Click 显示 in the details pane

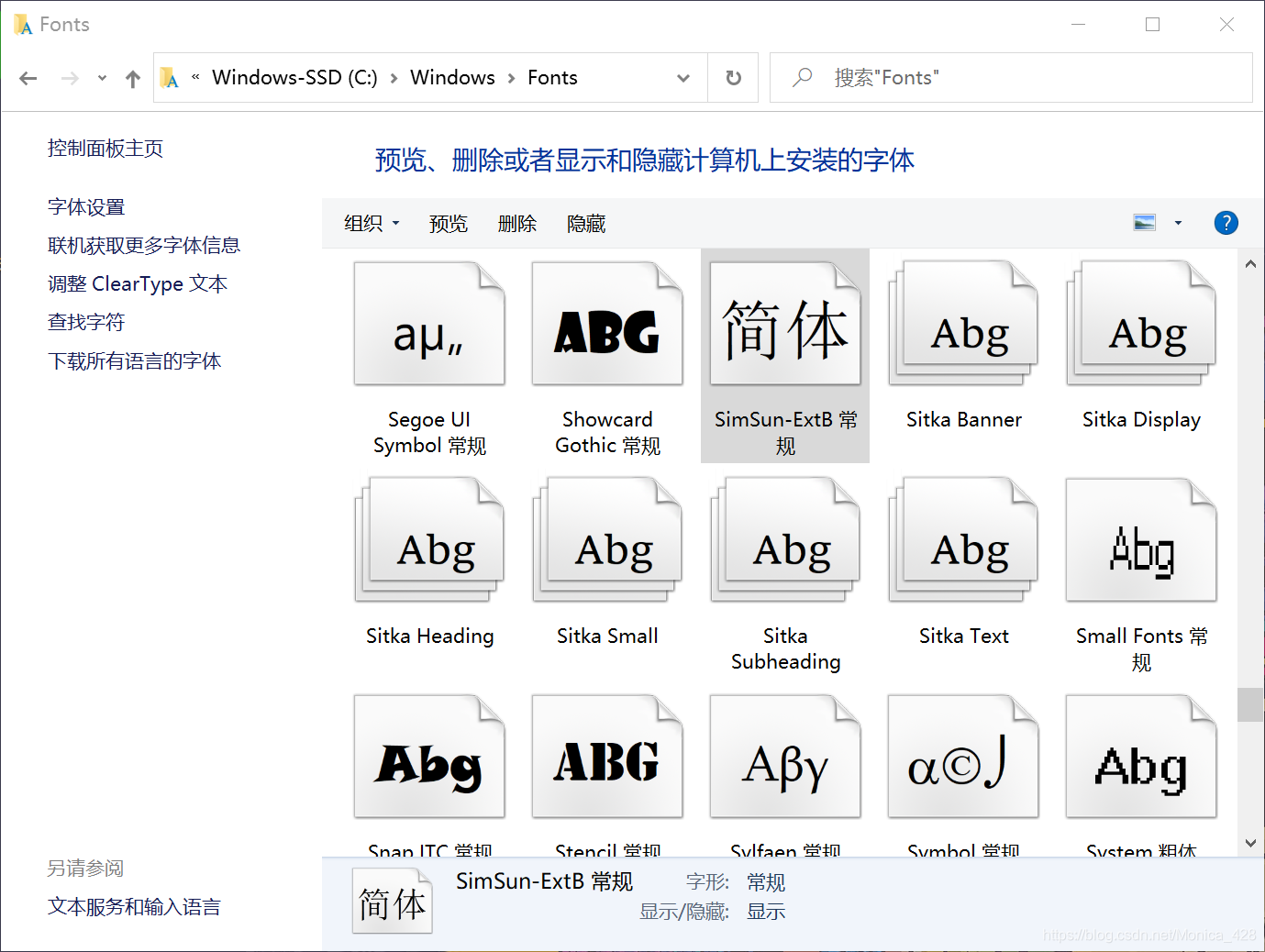766,912
